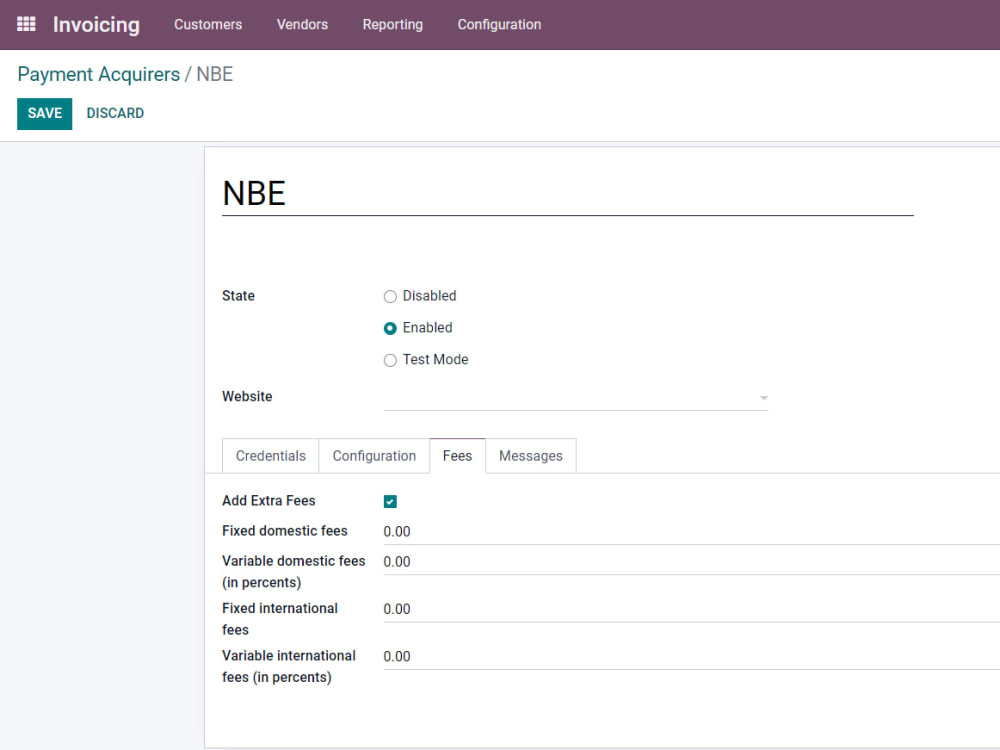Switch to the Credentials tab
The width and height of the screenshot is (1000, 750).
270,455
